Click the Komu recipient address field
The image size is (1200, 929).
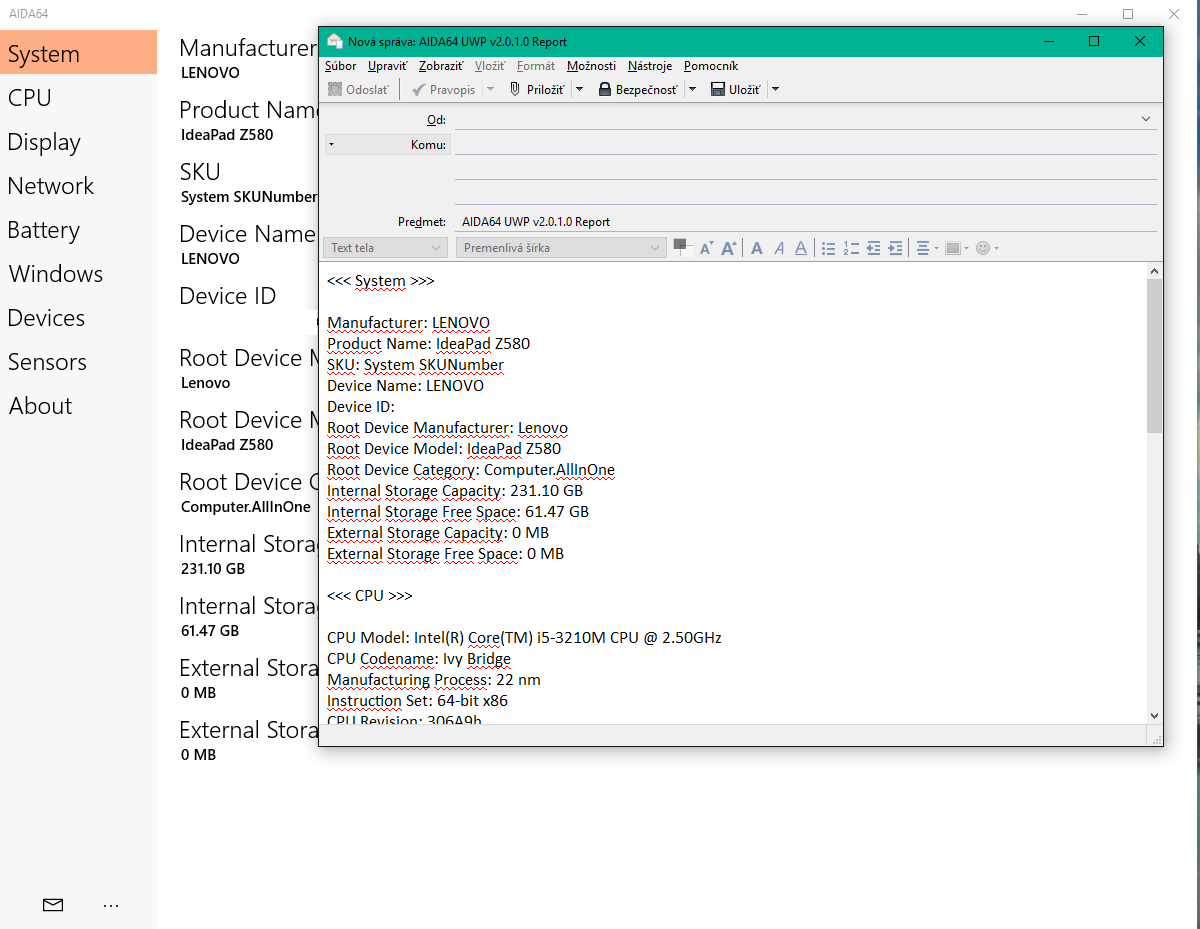[x=806, y=145]
